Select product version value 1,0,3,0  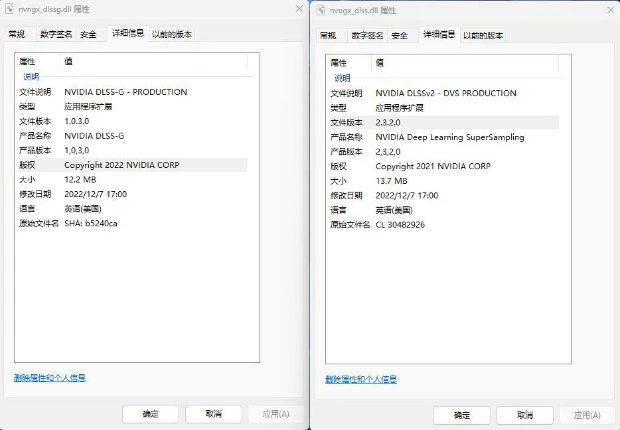click(77, 150)
